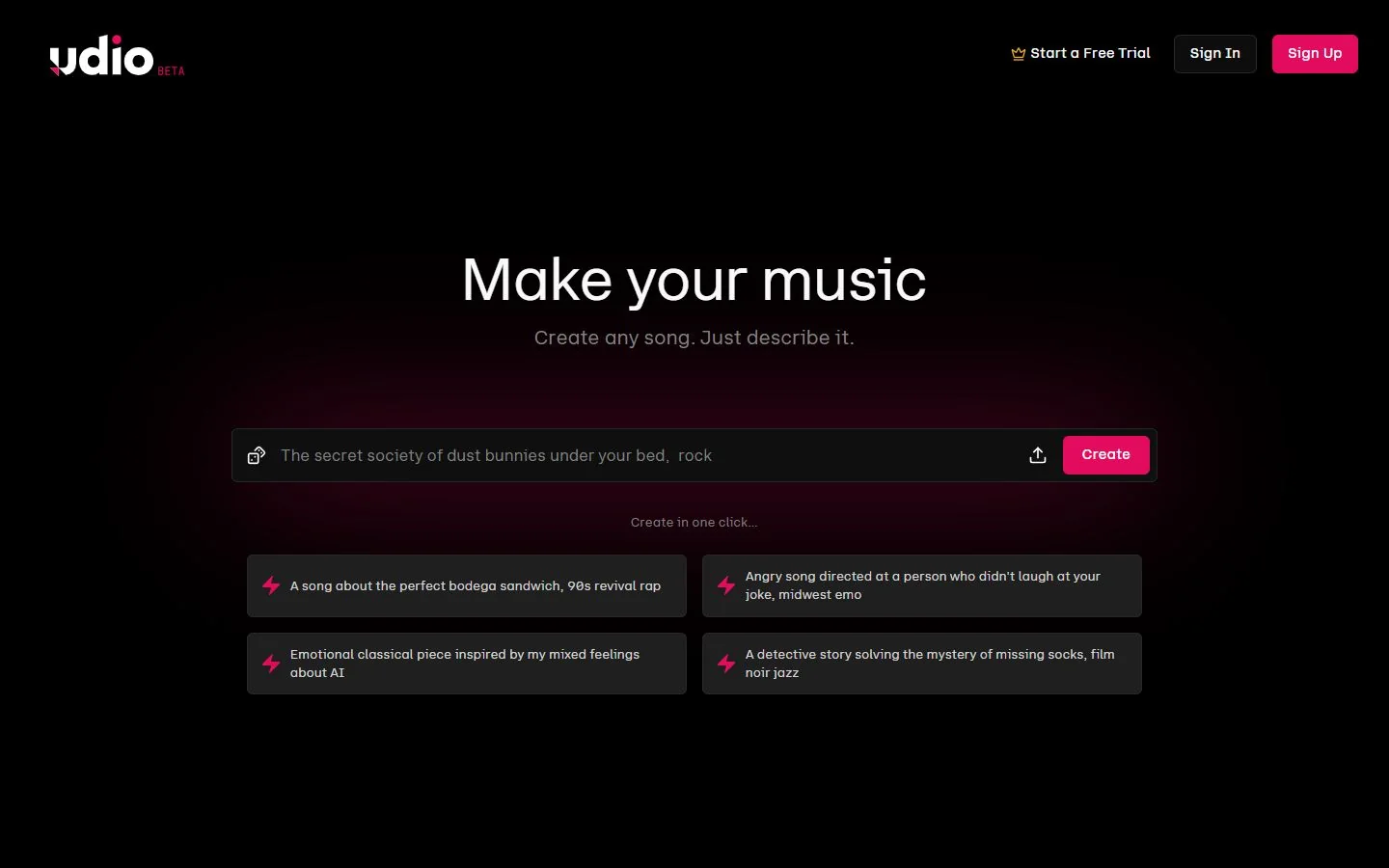Choose the bodega sandwich 90s revival rap suggestion
This screenshot has height=868, width=1389.
pos(467,585)
